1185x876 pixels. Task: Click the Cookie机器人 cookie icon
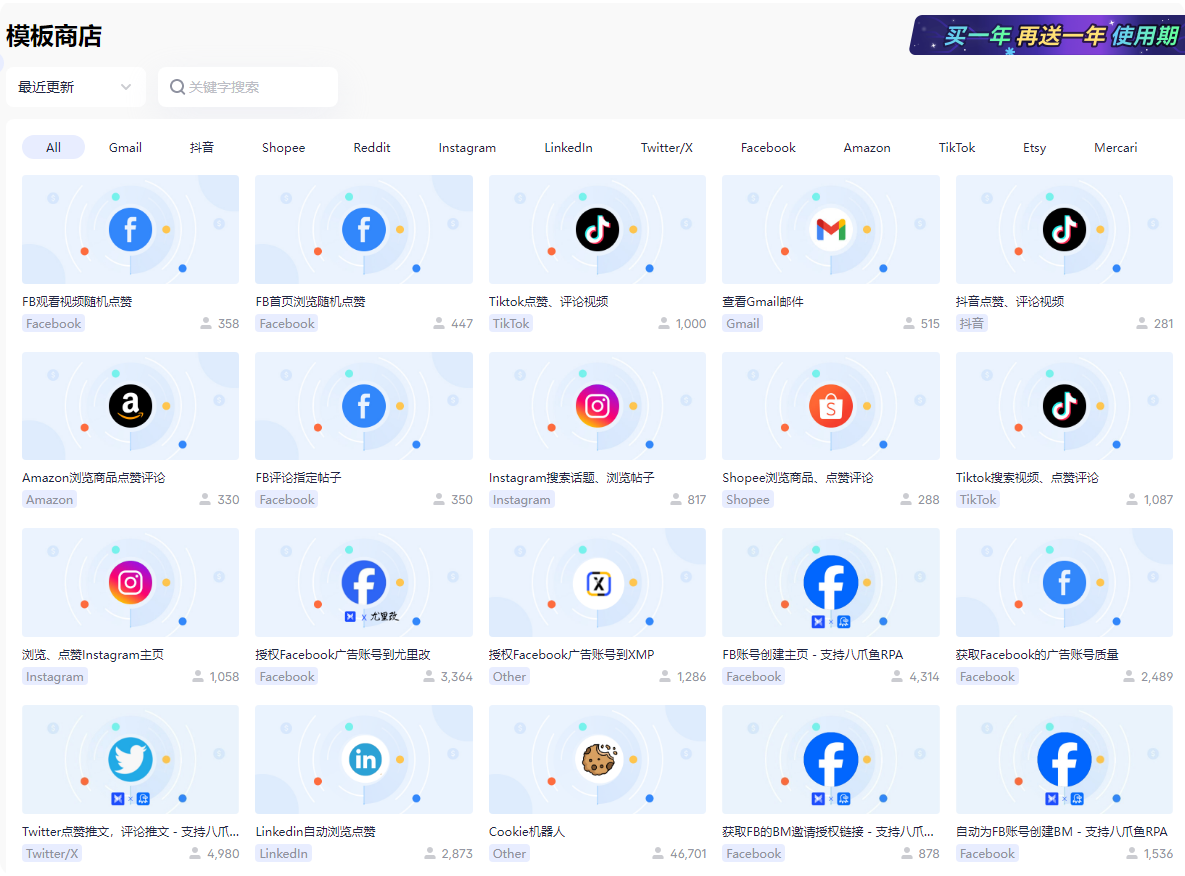click(x=597, y=760)
